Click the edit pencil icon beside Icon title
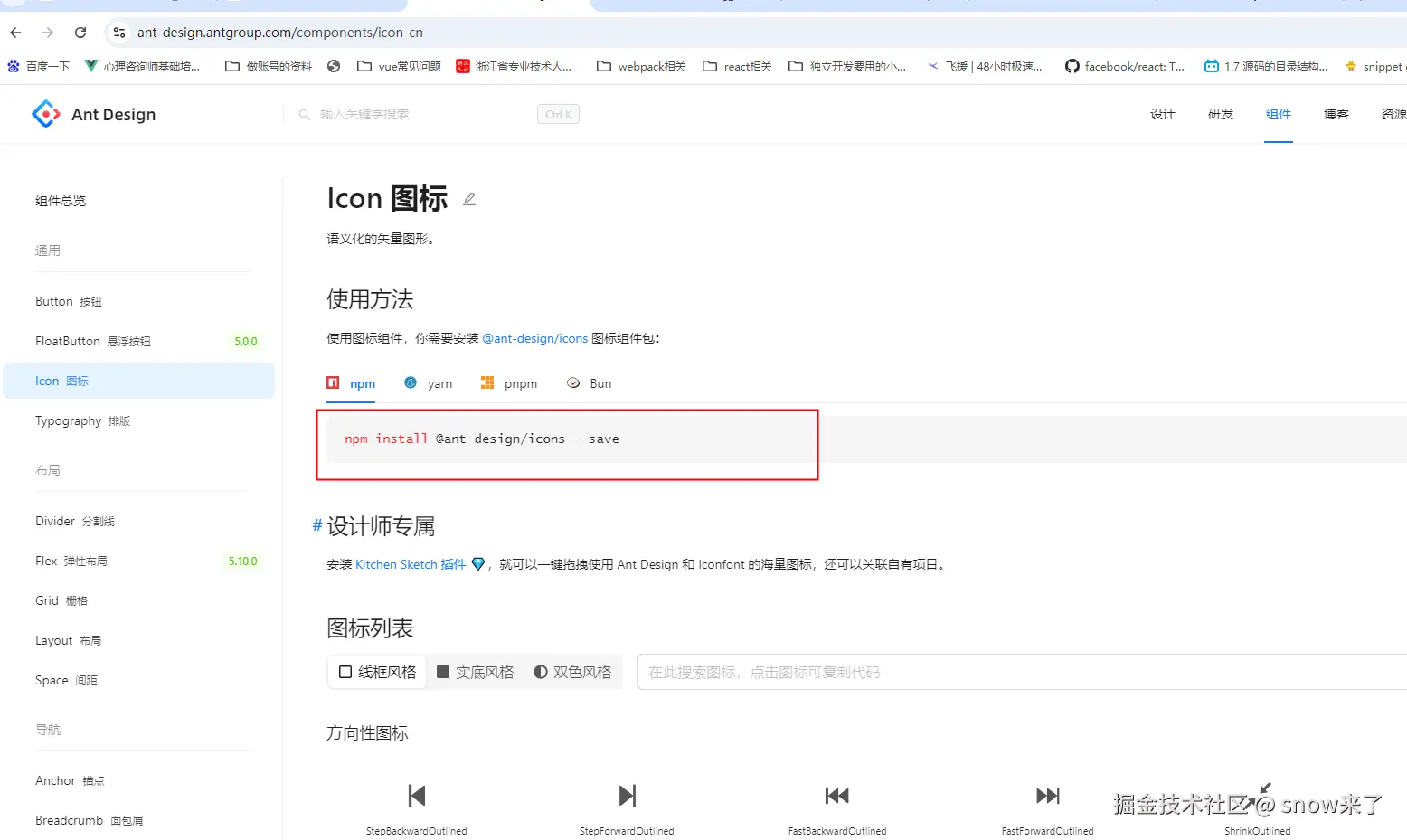Viewport: 1407px width, 840px height. pyautogui.click(x=469, y=199)
